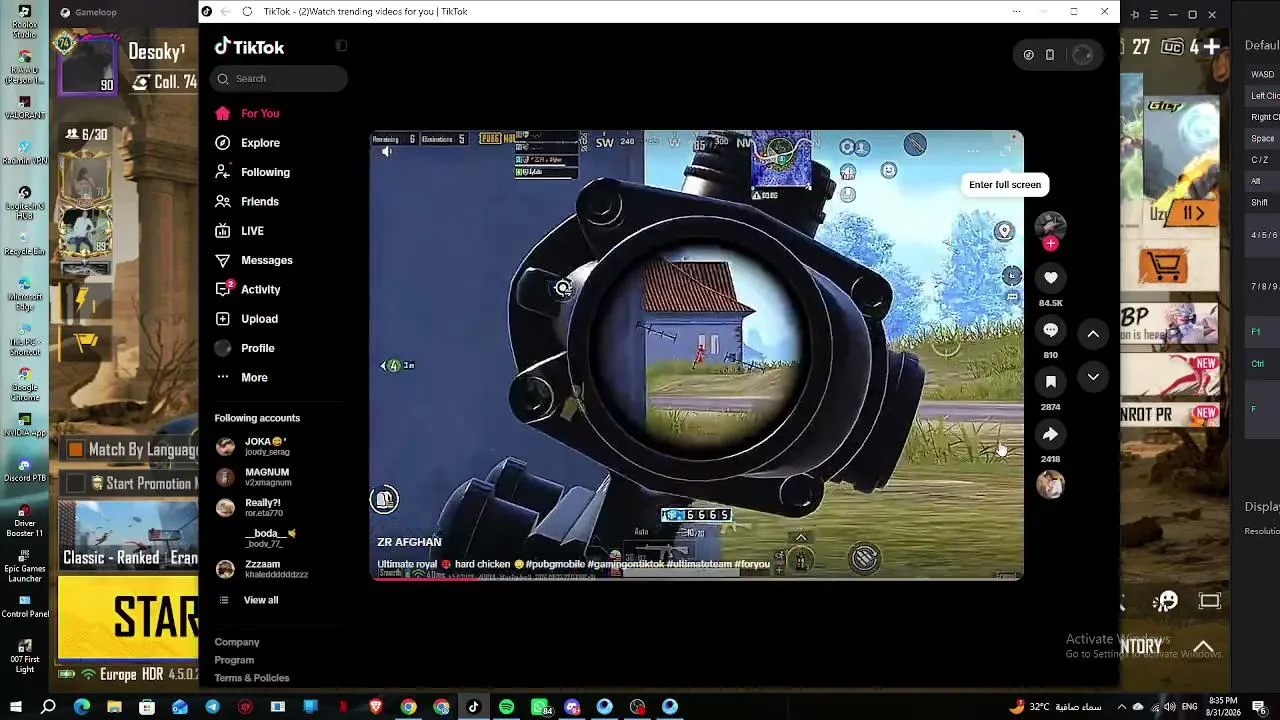Image resolution: width=1280 pixels, height=720 pixels.
Task: Click View all following accounts
Action: click(x=248, y=600)
